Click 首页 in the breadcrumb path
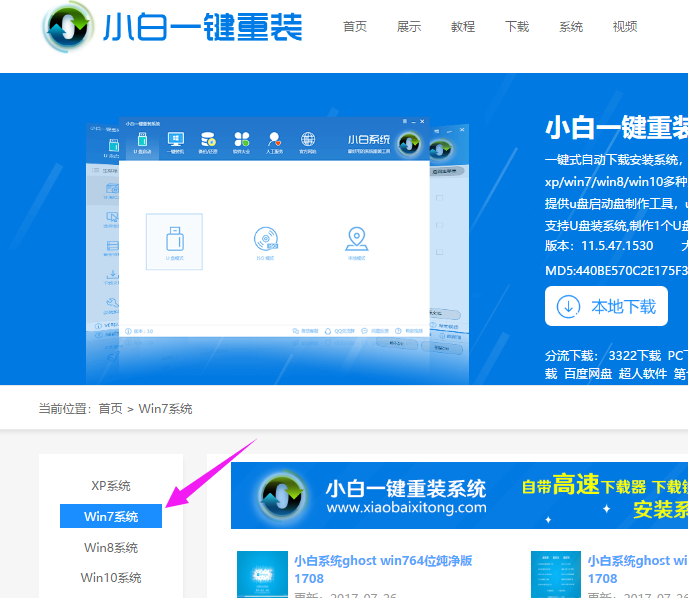Image resolution: width=688 pixels, height=598 pixels. coord(110,409)
